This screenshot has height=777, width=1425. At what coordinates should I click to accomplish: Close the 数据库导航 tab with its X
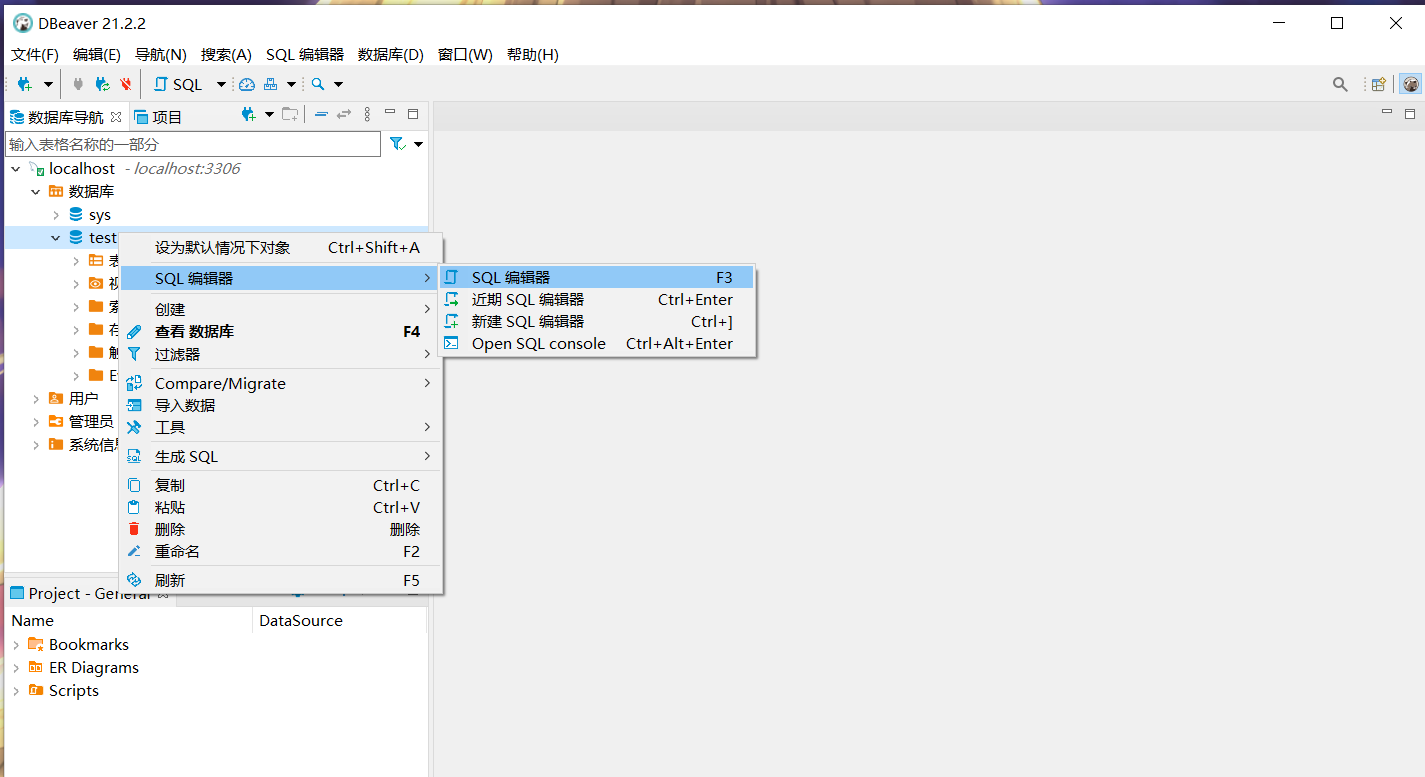click(x=116, y=117)
